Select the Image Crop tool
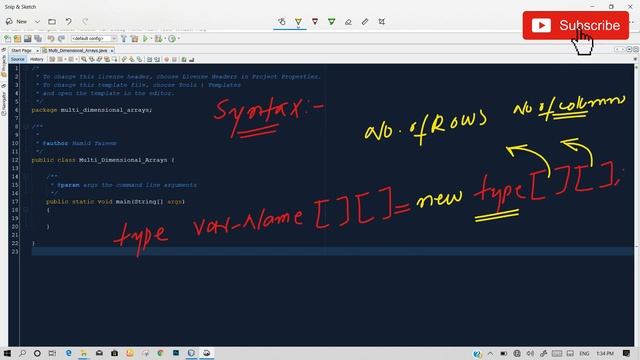640x360 pixels. (x=382, y=22)
